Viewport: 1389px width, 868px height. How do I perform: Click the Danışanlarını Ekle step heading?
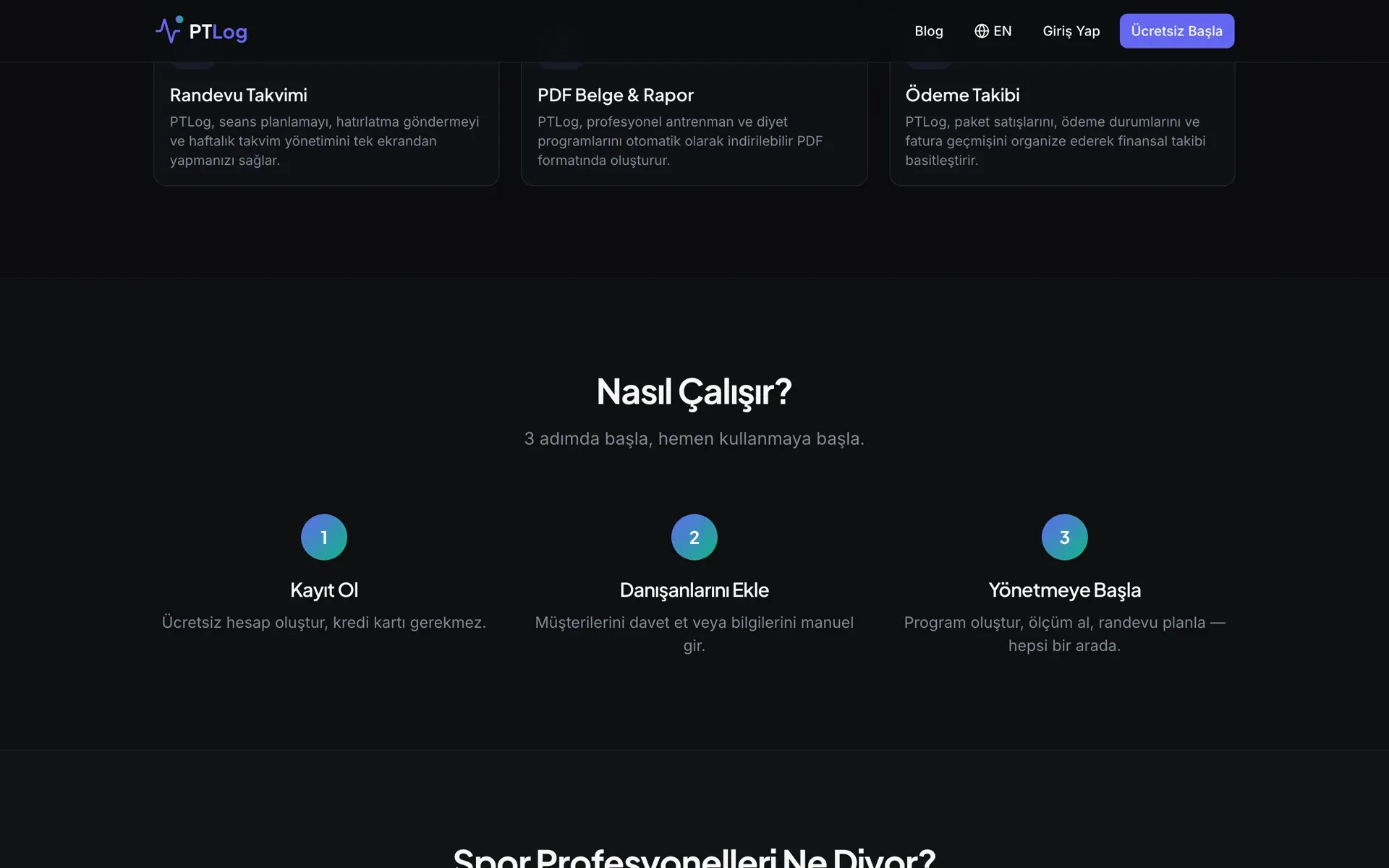click(x=694, y=590)
